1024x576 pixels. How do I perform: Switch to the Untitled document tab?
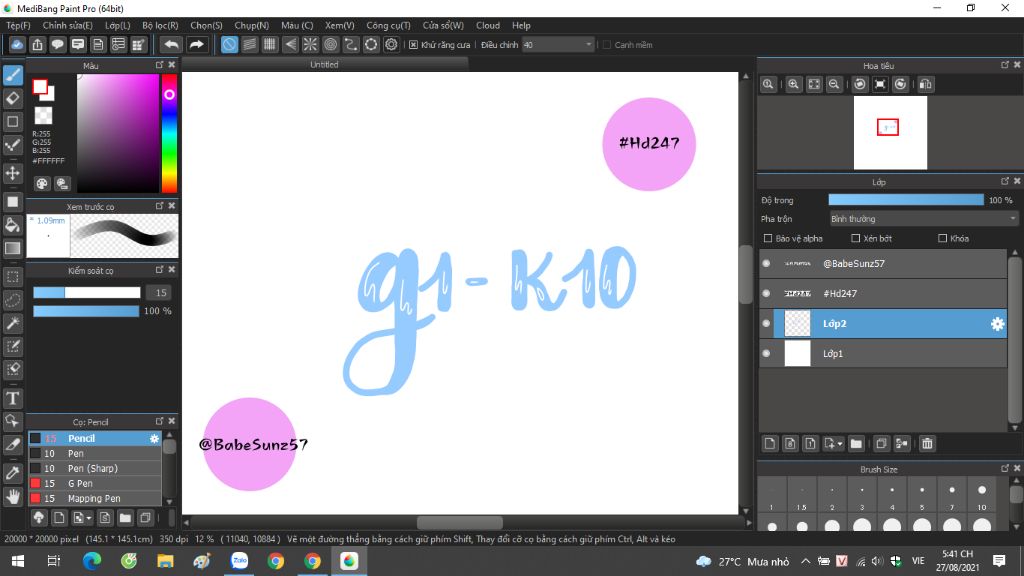(324, 64)
